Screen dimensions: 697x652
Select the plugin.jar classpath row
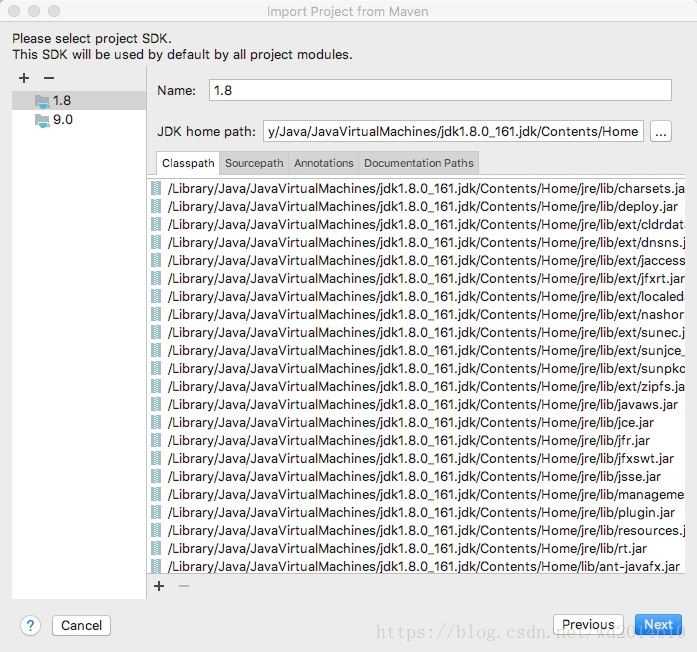pyautogui.click(x=416, y=512)
